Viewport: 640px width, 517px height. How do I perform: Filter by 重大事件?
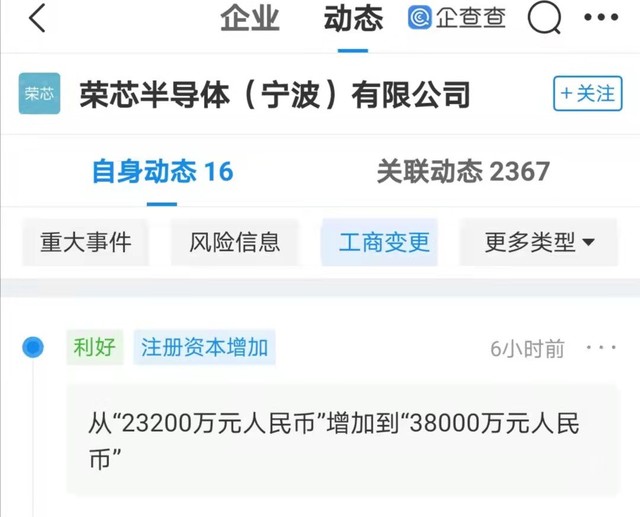[x=86, y=242]
